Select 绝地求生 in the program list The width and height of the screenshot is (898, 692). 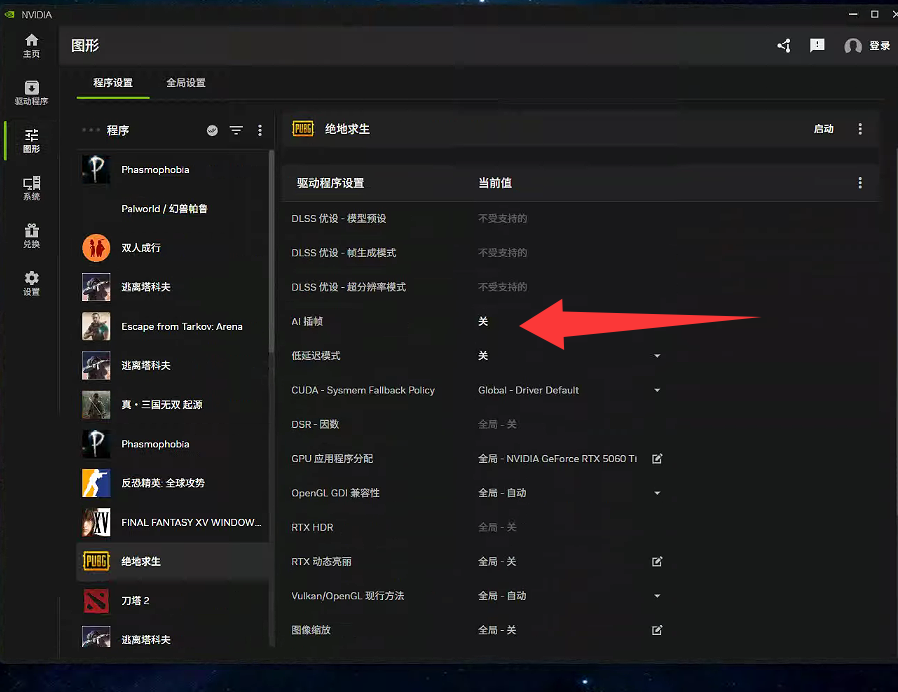pos(172,561)
